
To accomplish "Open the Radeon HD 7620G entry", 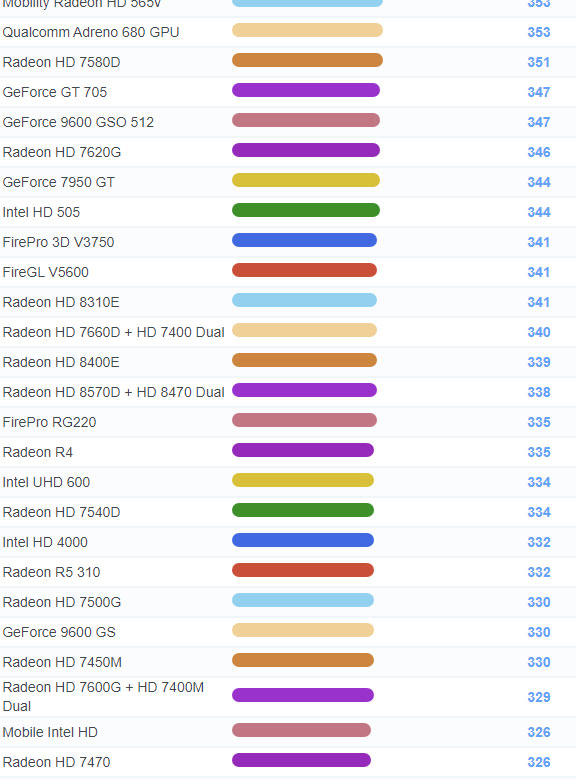I will 62,152.
